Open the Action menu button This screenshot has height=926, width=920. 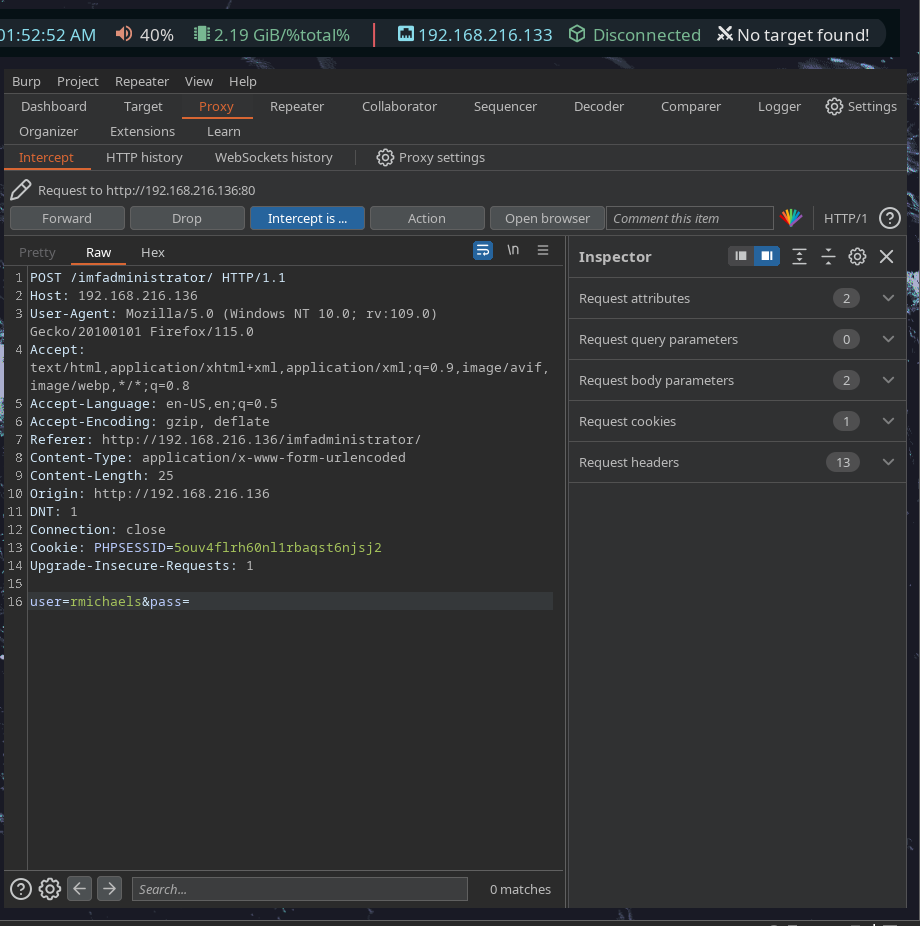tap(427, 218)
